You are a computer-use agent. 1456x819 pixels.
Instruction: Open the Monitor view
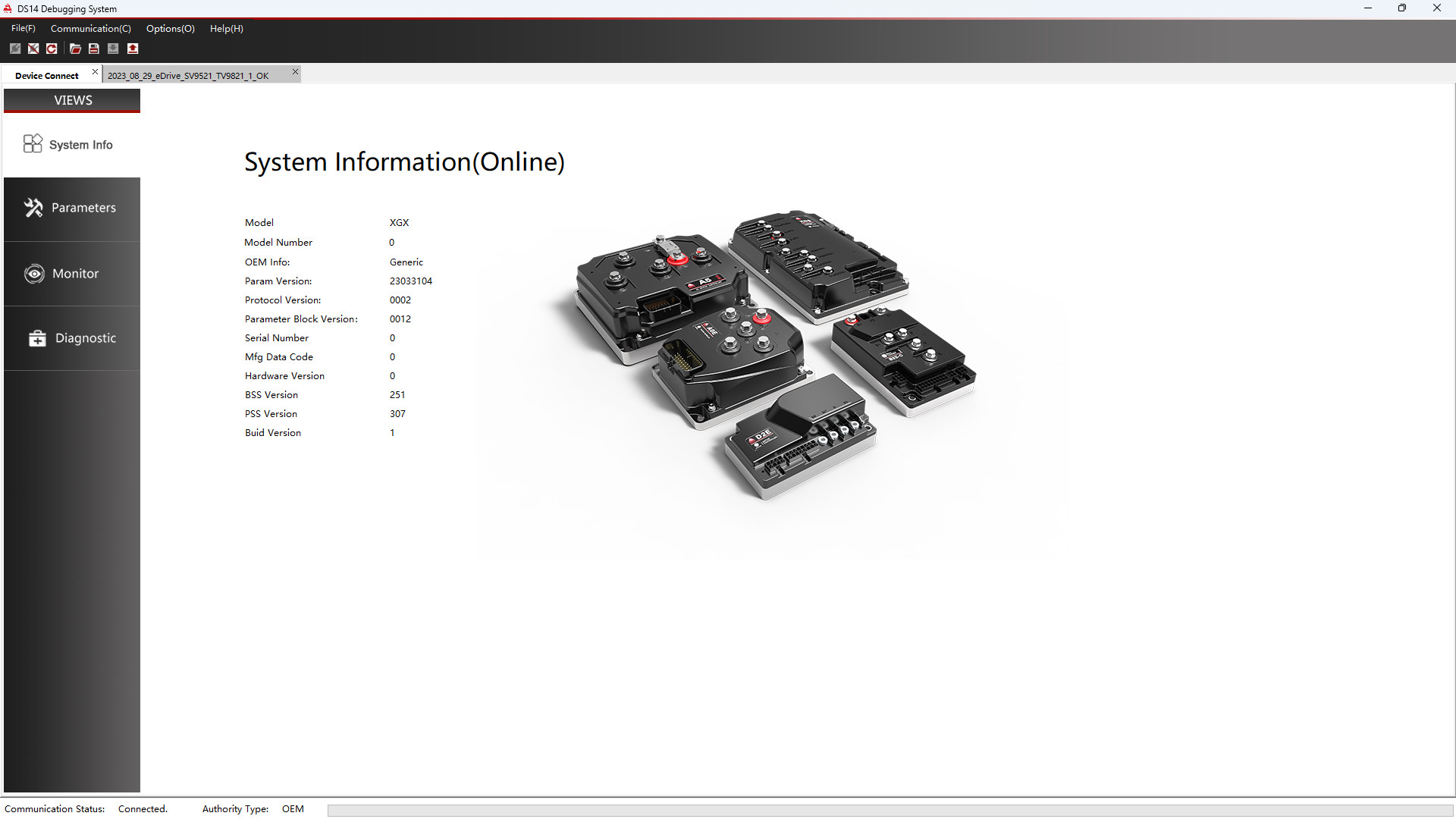(x=72, y=273)
